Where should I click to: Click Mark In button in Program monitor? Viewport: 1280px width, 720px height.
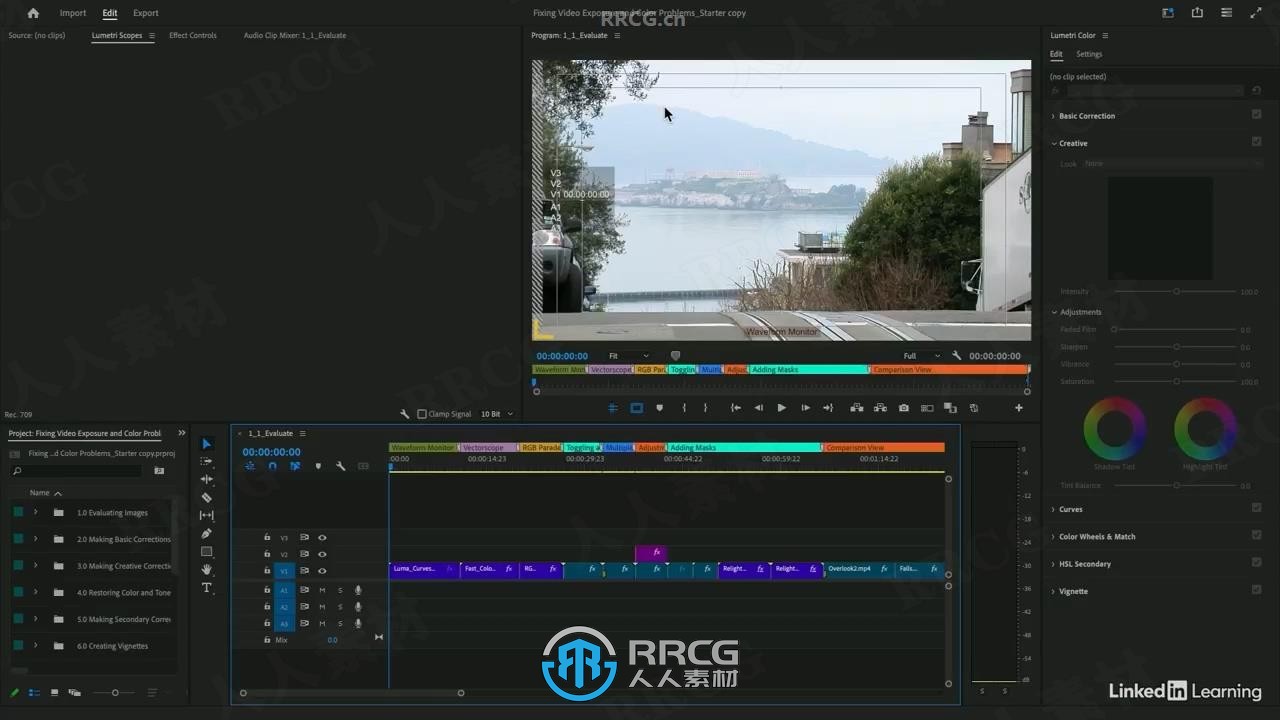tap(684, 408)
